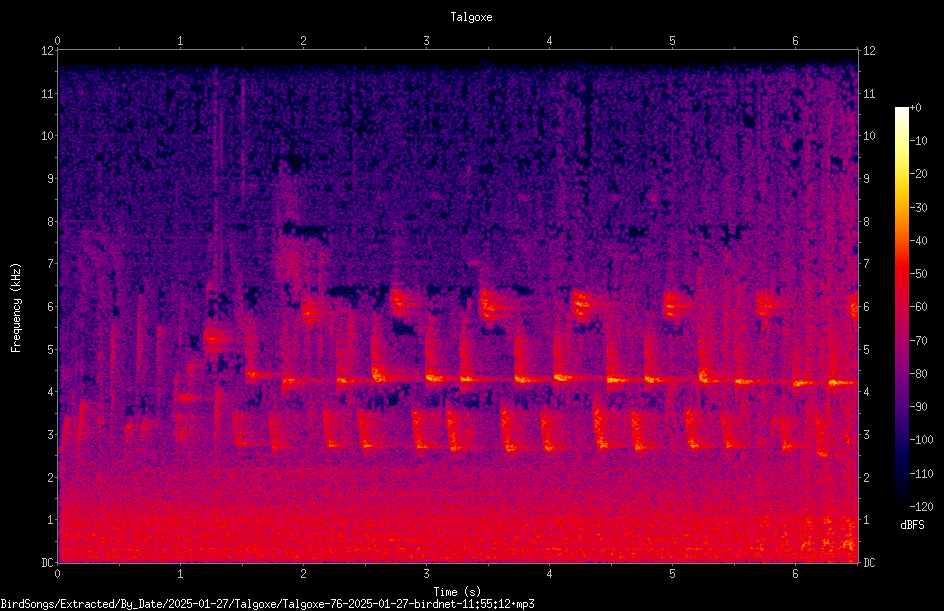Viewport: 944px width, 611px height.
Task: Click the -50 level on the color scale
Action: pyautogui.click(x=918, y=273)
